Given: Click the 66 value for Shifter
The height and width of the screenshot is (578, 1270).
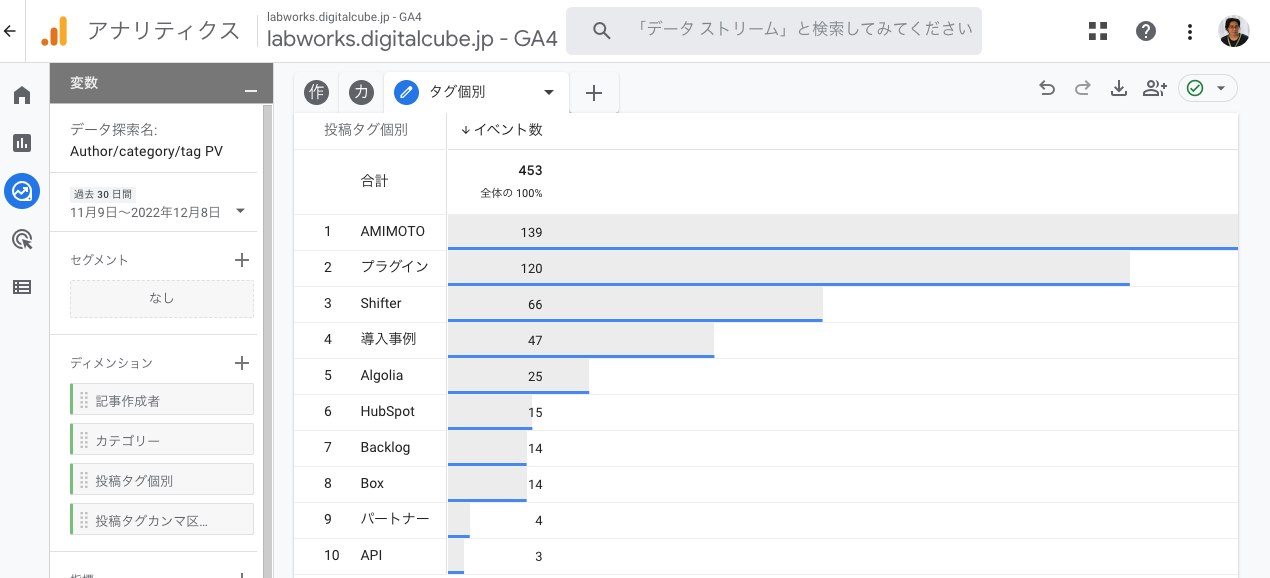Looking at the screenshot, I should 535,304.
